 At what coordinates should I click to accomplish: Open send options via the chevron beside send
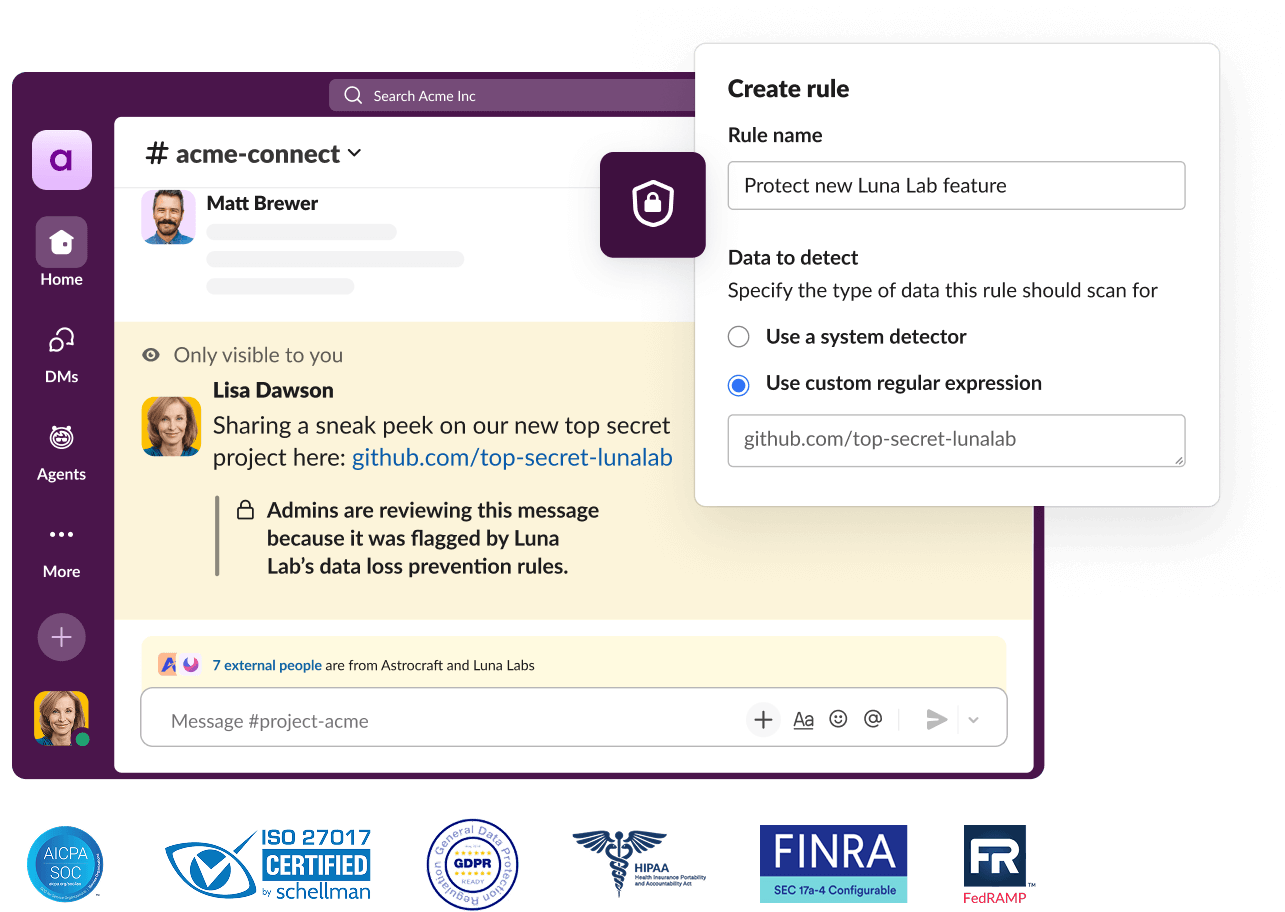973,719
